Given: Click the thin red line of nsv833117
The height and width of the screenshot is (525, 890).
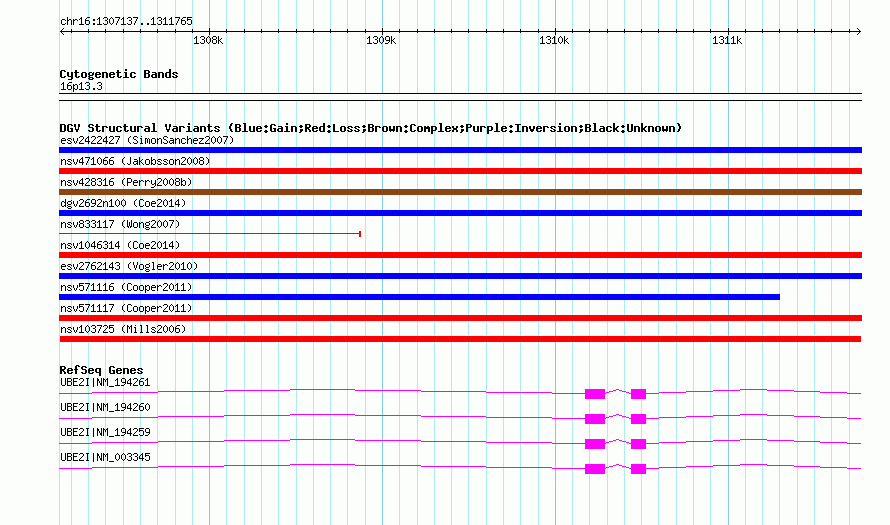Looking at the screenshot, I should pyautogui.click(x=210, y=234).
